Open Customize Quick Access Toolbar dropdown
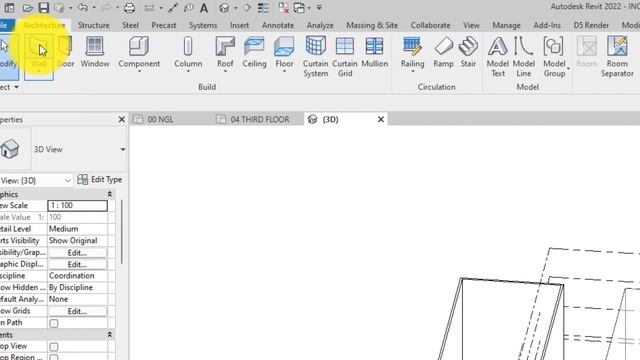The width and height of the screenshot is (640, 360). (x=319, y=8)
